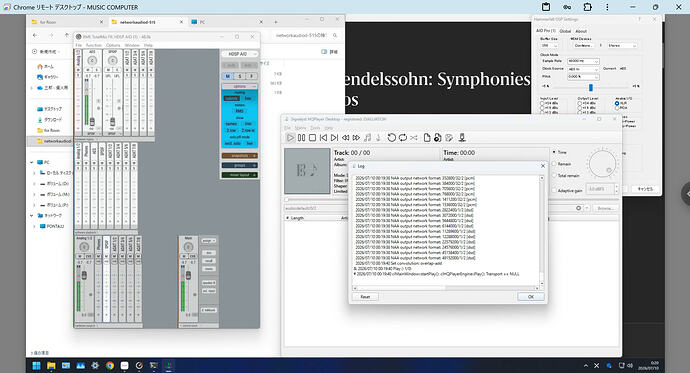Open the Sample Rate dropdown

tap(583, 61)
